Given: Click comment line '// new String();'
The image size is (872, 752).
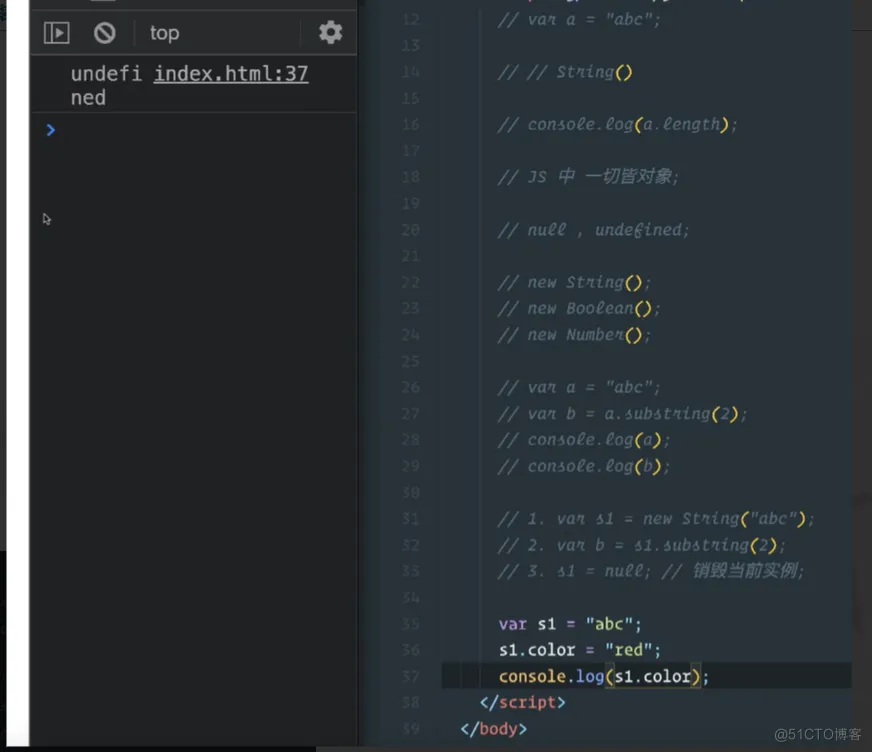Looking at the screenshot, I should 574,283.
